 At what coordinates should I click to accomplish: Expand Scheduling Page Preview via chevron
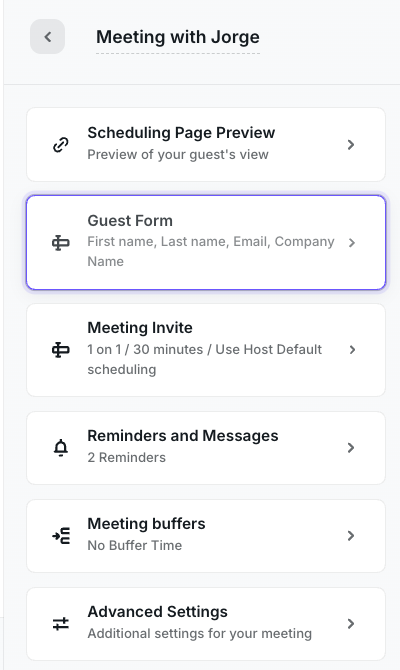[x=351, y=145]
